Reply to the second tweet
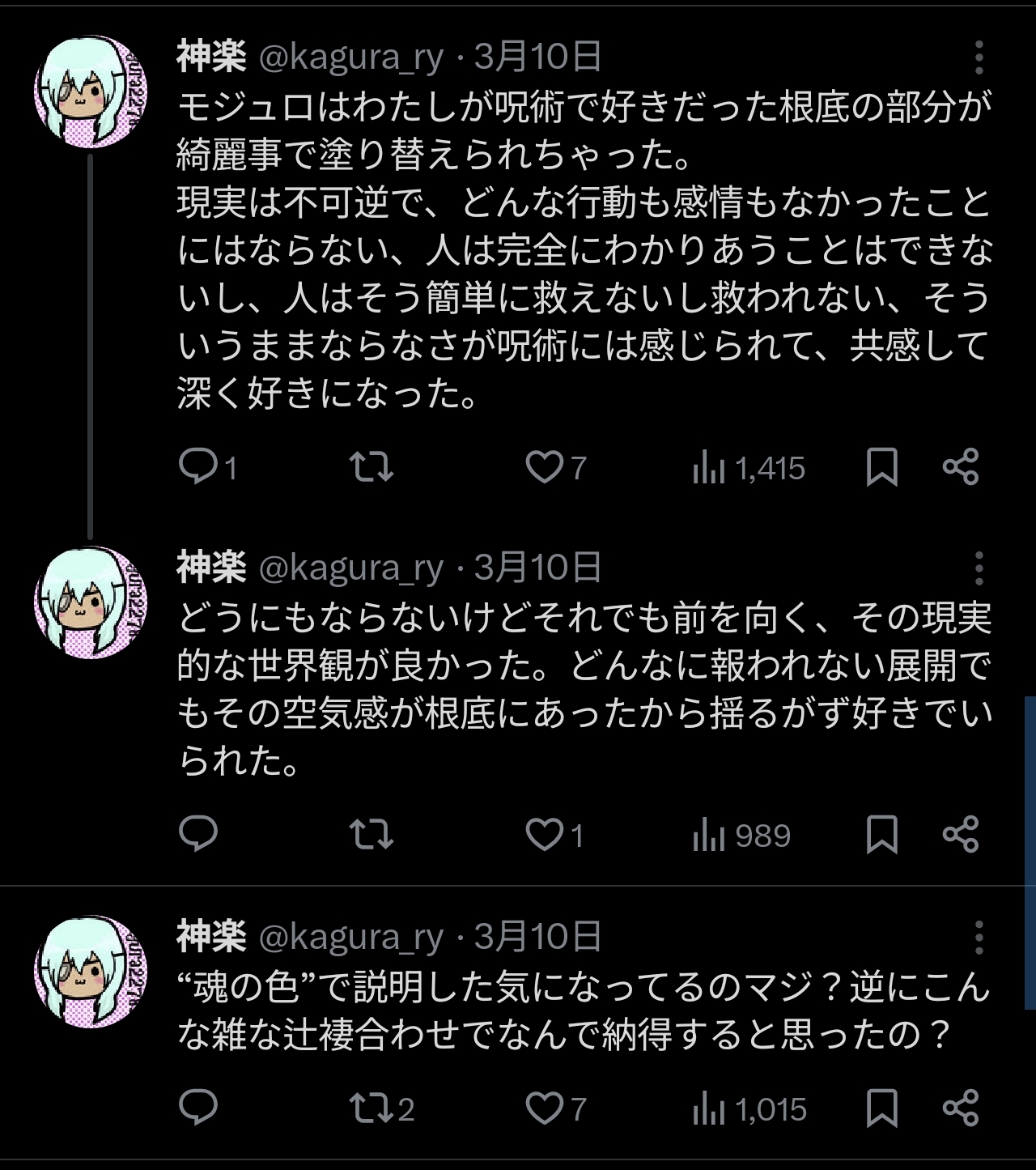Viewport: 1036px width, 1170px height. coord(197,834)
